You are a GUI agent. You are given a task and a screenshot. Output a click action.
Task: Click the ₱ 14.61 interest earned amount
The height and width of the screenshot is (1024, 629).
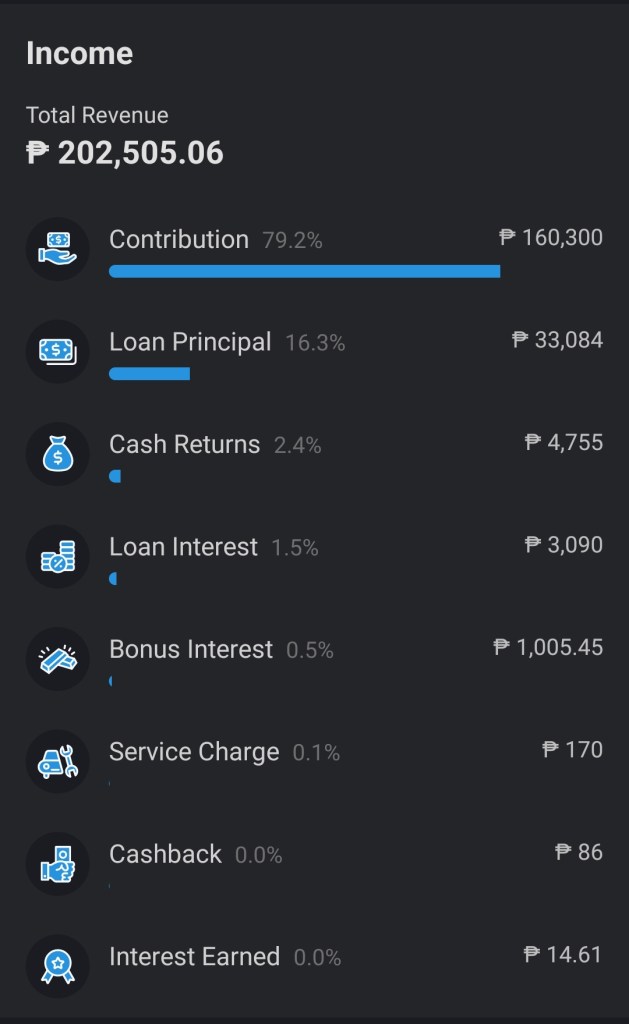pyautogui.click(x=563, y=955)
